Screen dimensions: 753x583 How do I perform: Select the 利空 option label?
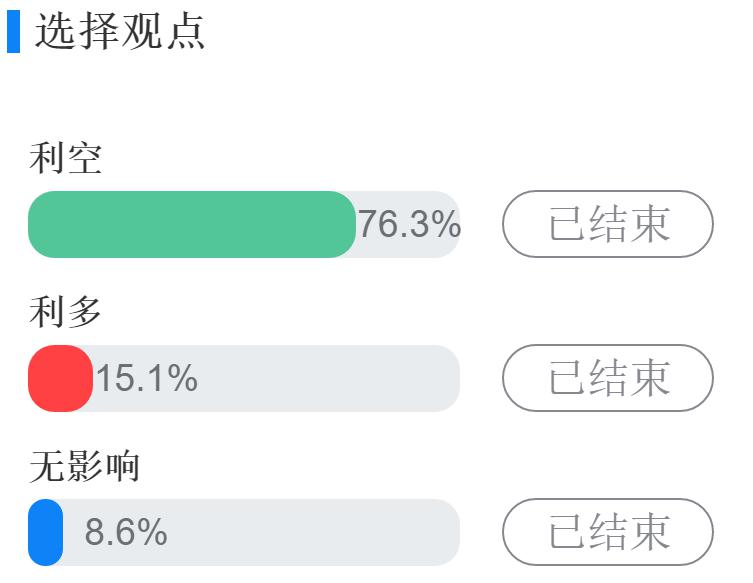pos(65,158)
